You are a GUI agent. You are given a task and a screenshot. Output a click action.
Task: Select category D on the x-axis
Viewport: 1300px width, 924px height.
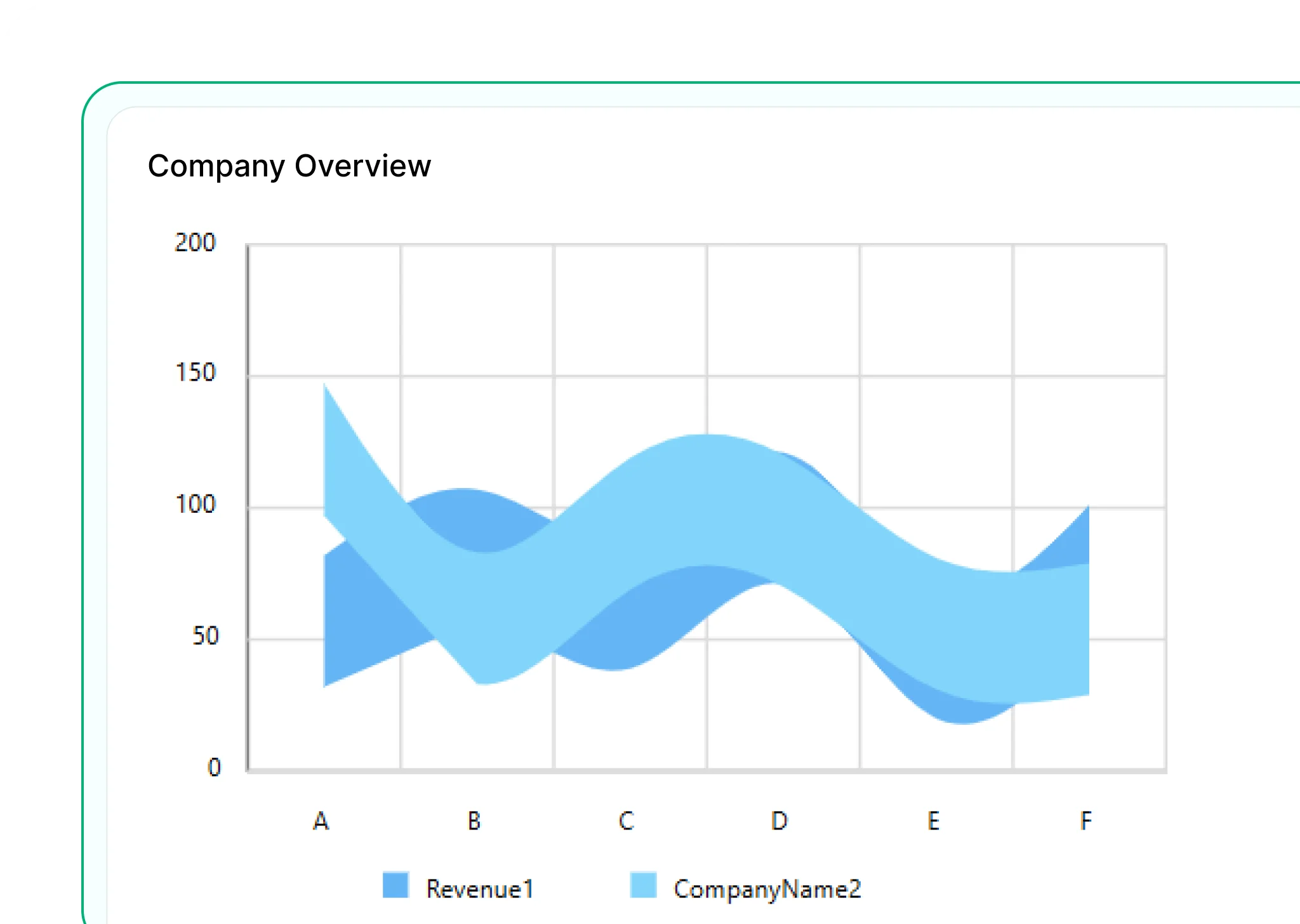point(779,821)
